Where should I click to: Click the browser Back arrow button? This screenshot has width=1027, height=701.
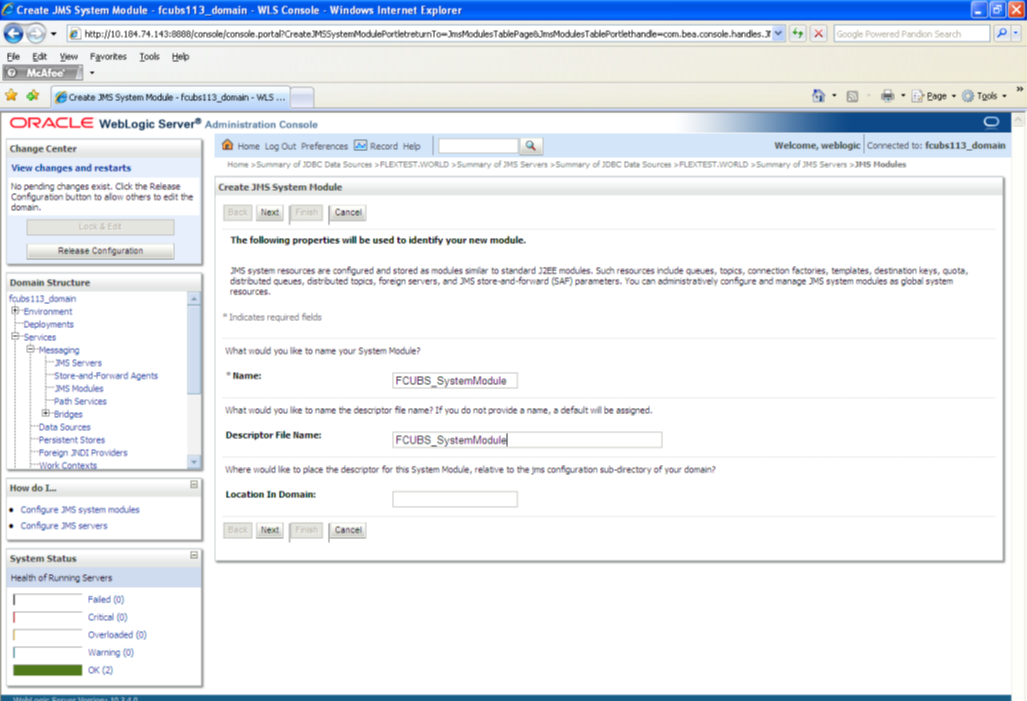pyautogui.click(x=13, y=33)
